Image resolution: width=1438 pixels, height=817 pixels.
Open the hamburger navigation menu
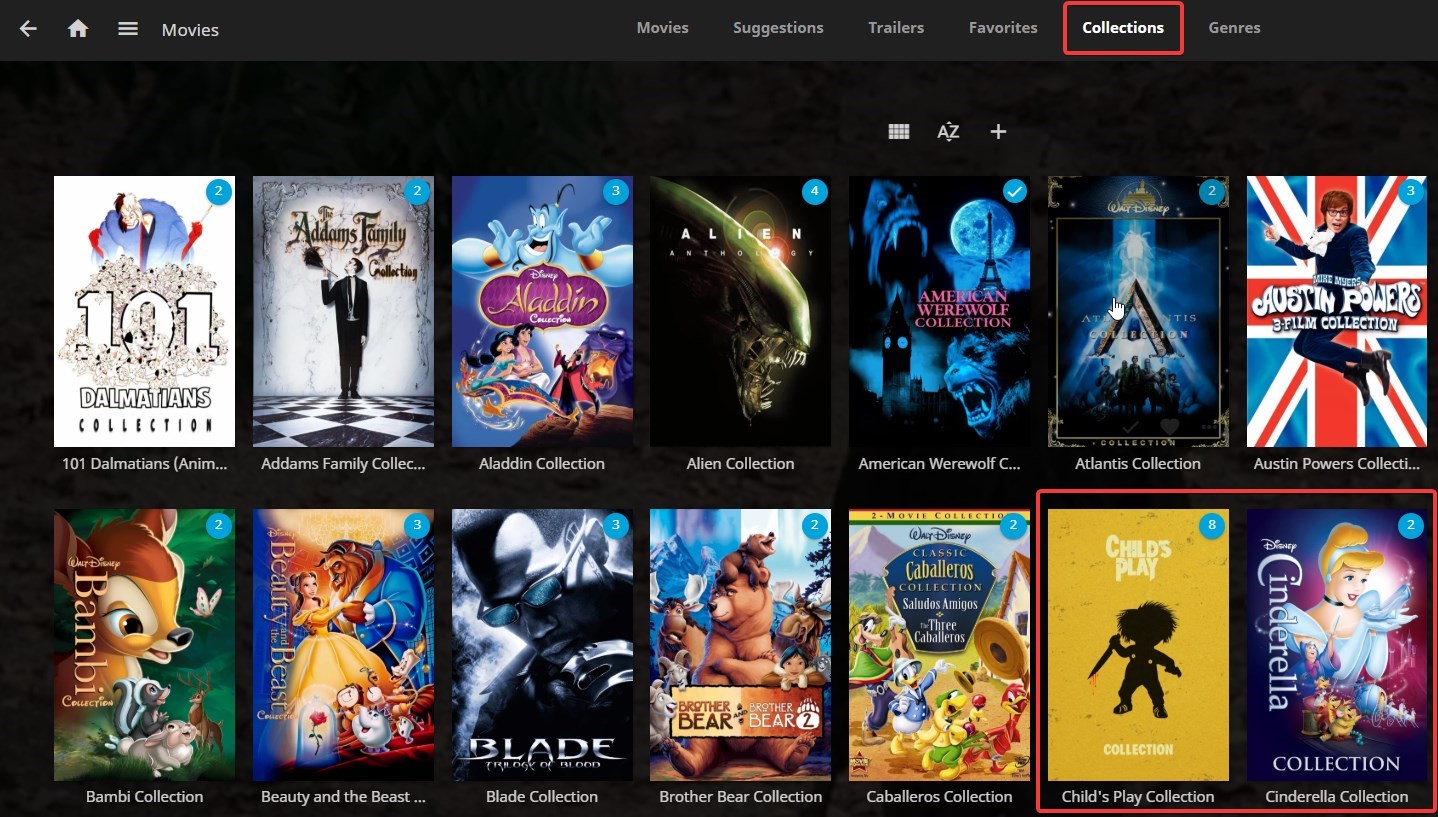pos(127,29)
